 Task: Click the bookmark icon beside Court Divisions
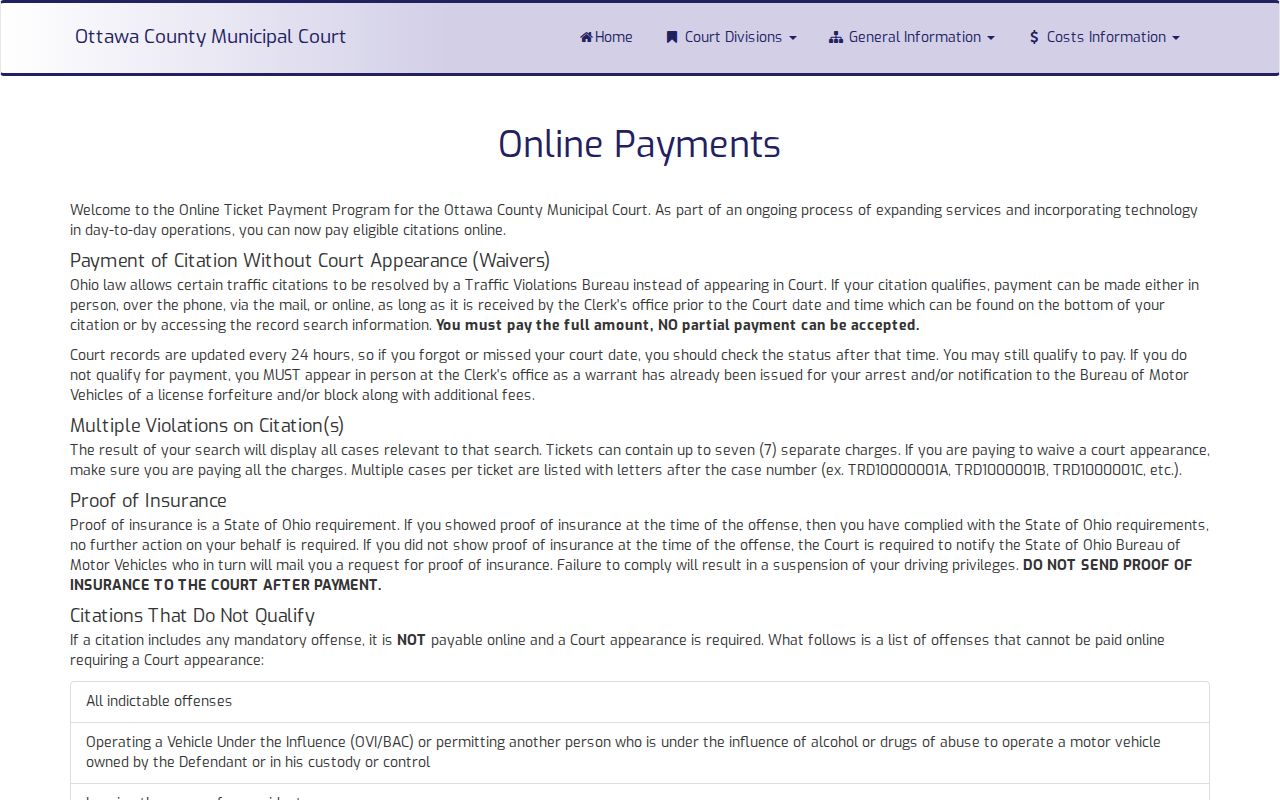[672, 37]
